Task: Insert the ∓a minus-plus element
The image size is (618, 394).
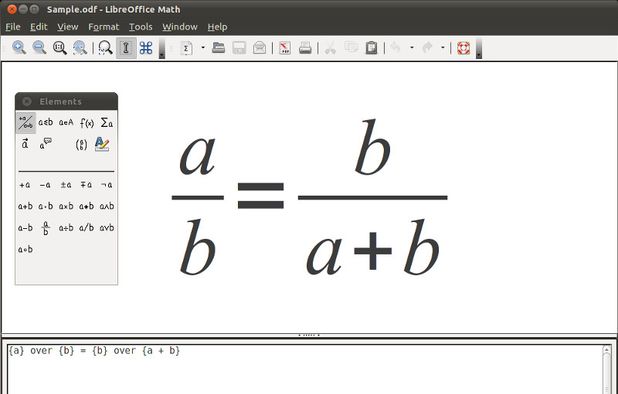Action: tap(86, 184)
